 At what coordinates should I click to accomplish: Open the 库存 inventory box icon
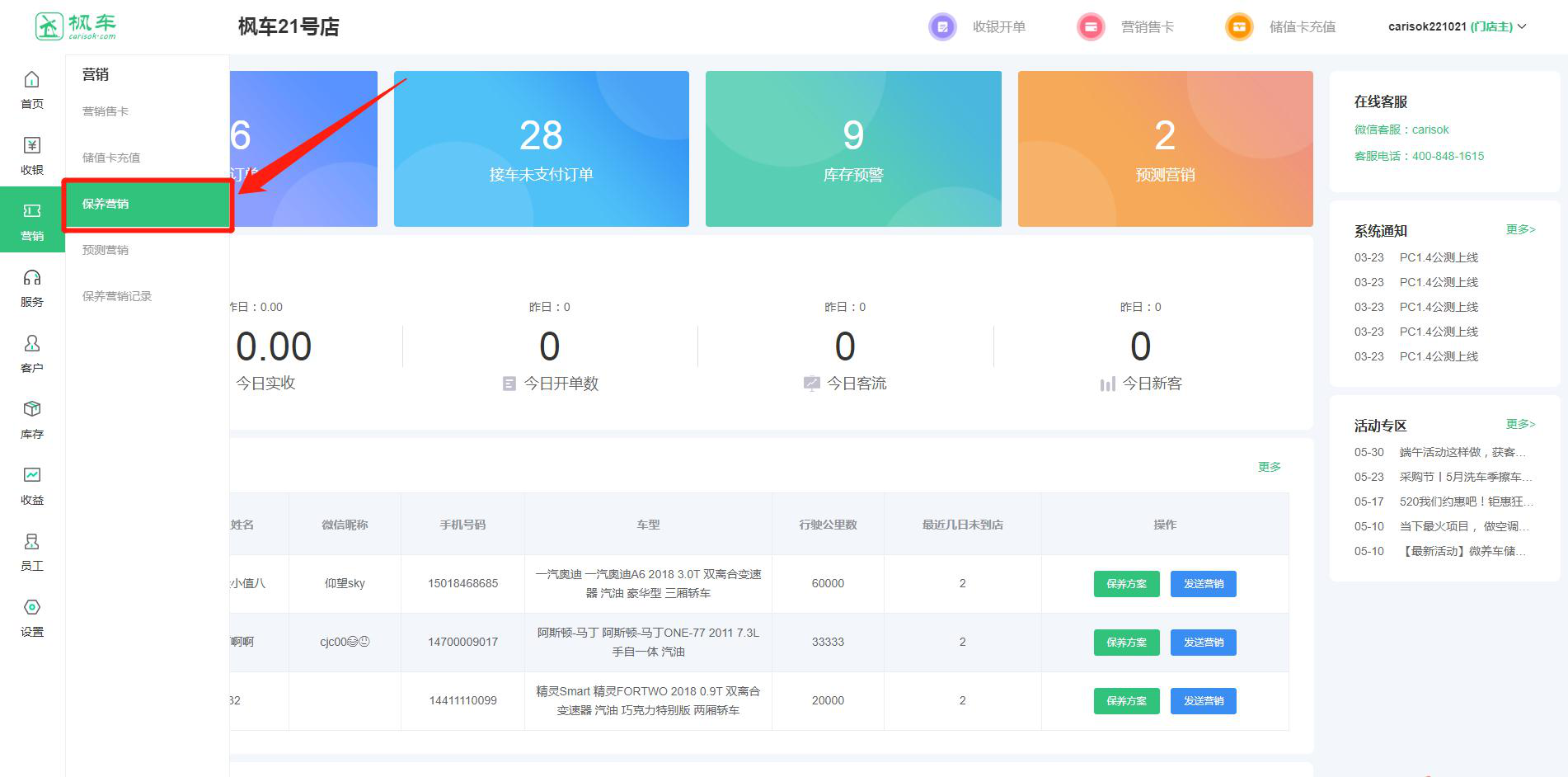coord(31,410)
